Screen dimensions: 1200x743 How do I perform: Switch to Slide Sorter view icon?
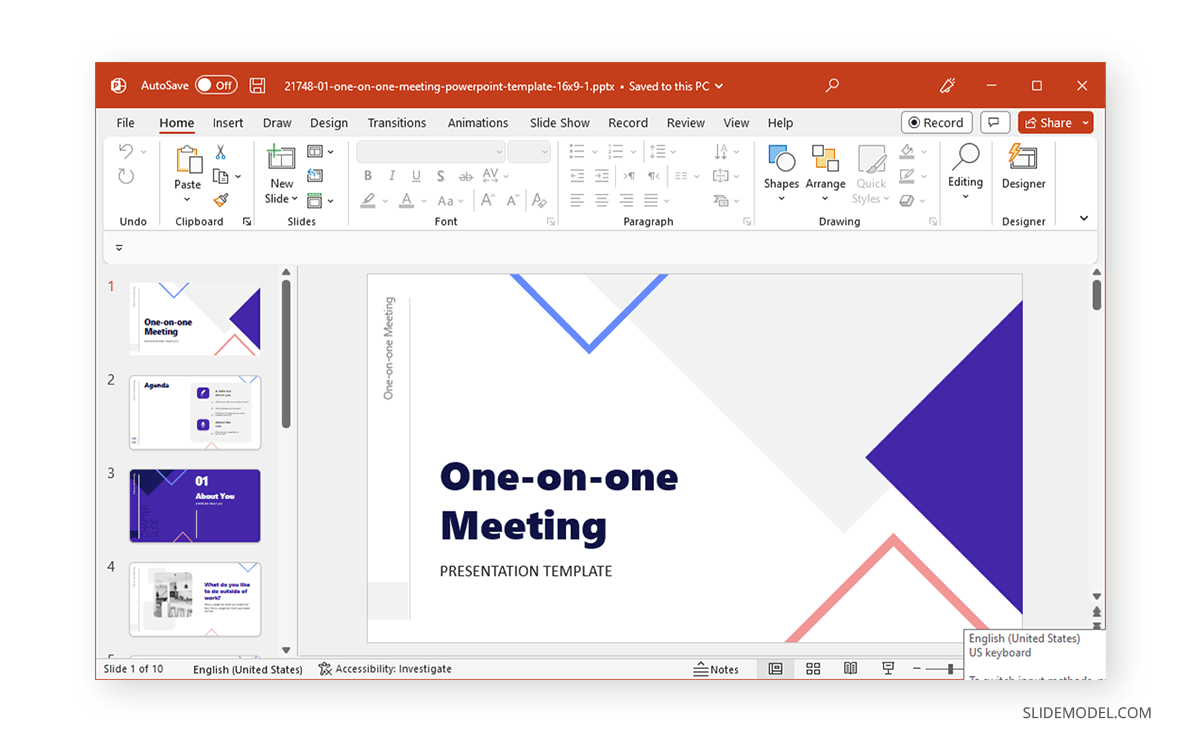[x=813, y=669]
